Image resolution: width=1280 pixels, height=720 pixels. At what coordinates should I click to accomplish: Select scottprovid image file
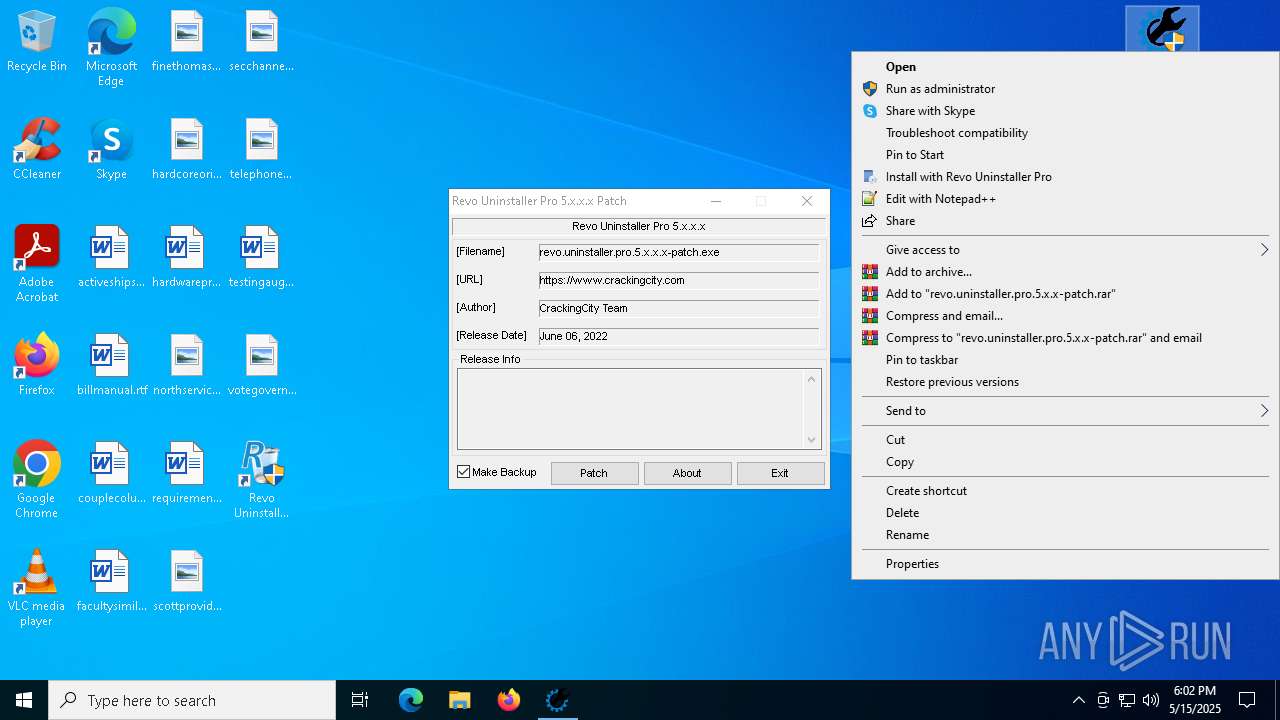click(186, 582)
